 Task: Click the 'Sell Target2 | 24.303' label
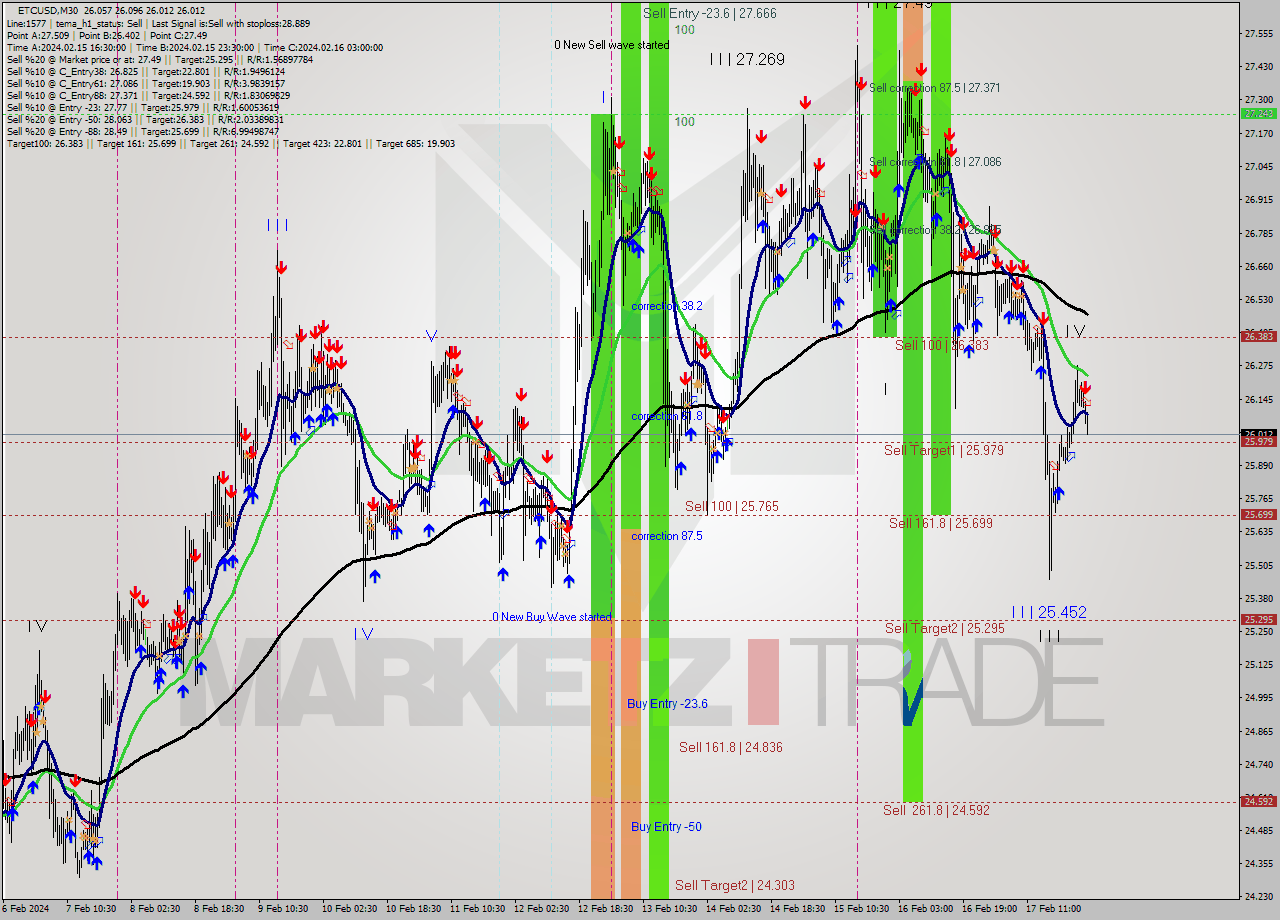735,885
